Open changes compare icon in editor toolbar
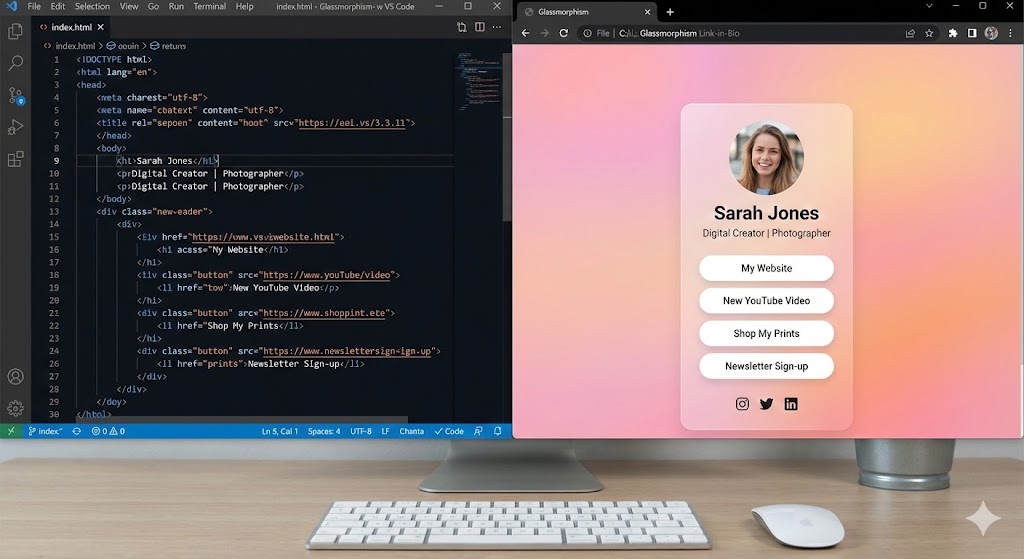The height and width of the screenshot is (559, 1024). pos(462,27)
